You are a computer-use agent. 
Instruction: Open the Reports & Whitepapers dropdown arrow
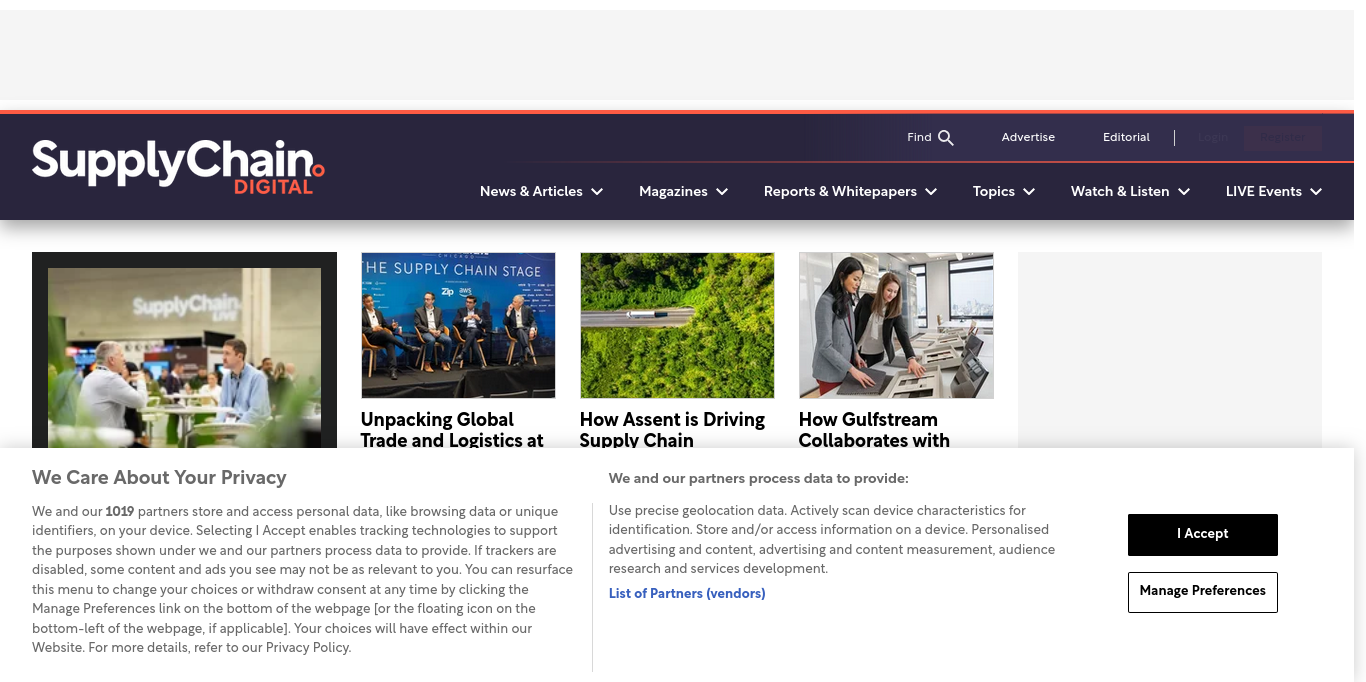point(931,192)
